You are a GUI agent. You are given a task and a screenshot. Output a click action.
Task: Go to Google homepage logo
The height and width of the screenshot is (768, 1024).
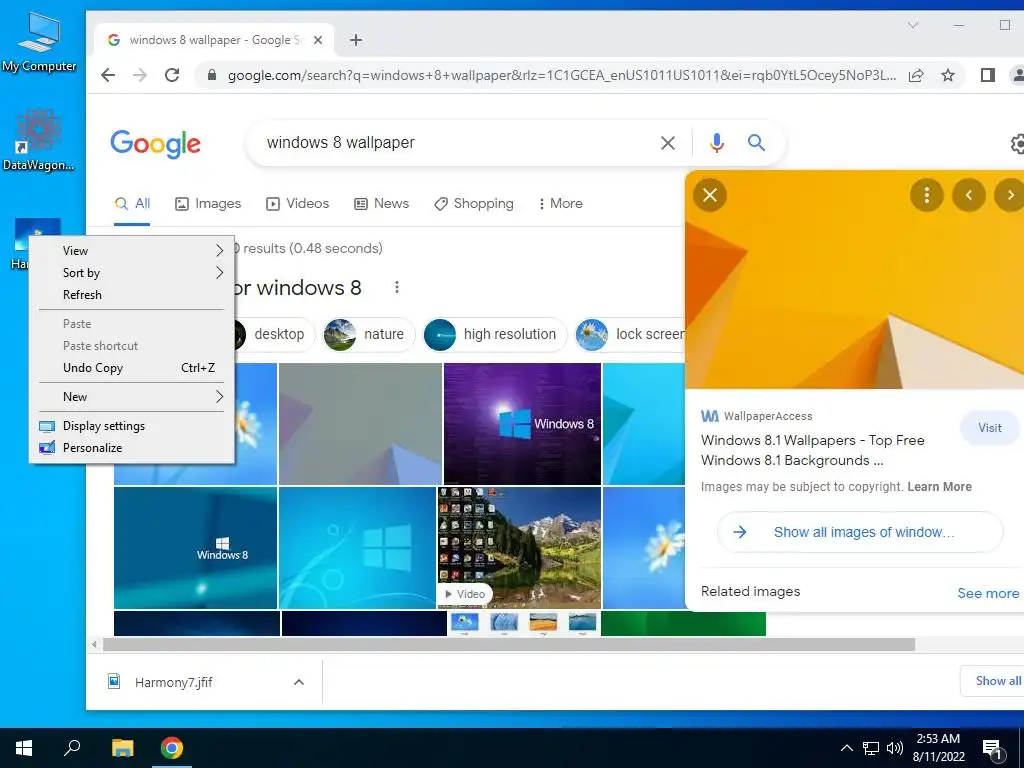[155, 144]
